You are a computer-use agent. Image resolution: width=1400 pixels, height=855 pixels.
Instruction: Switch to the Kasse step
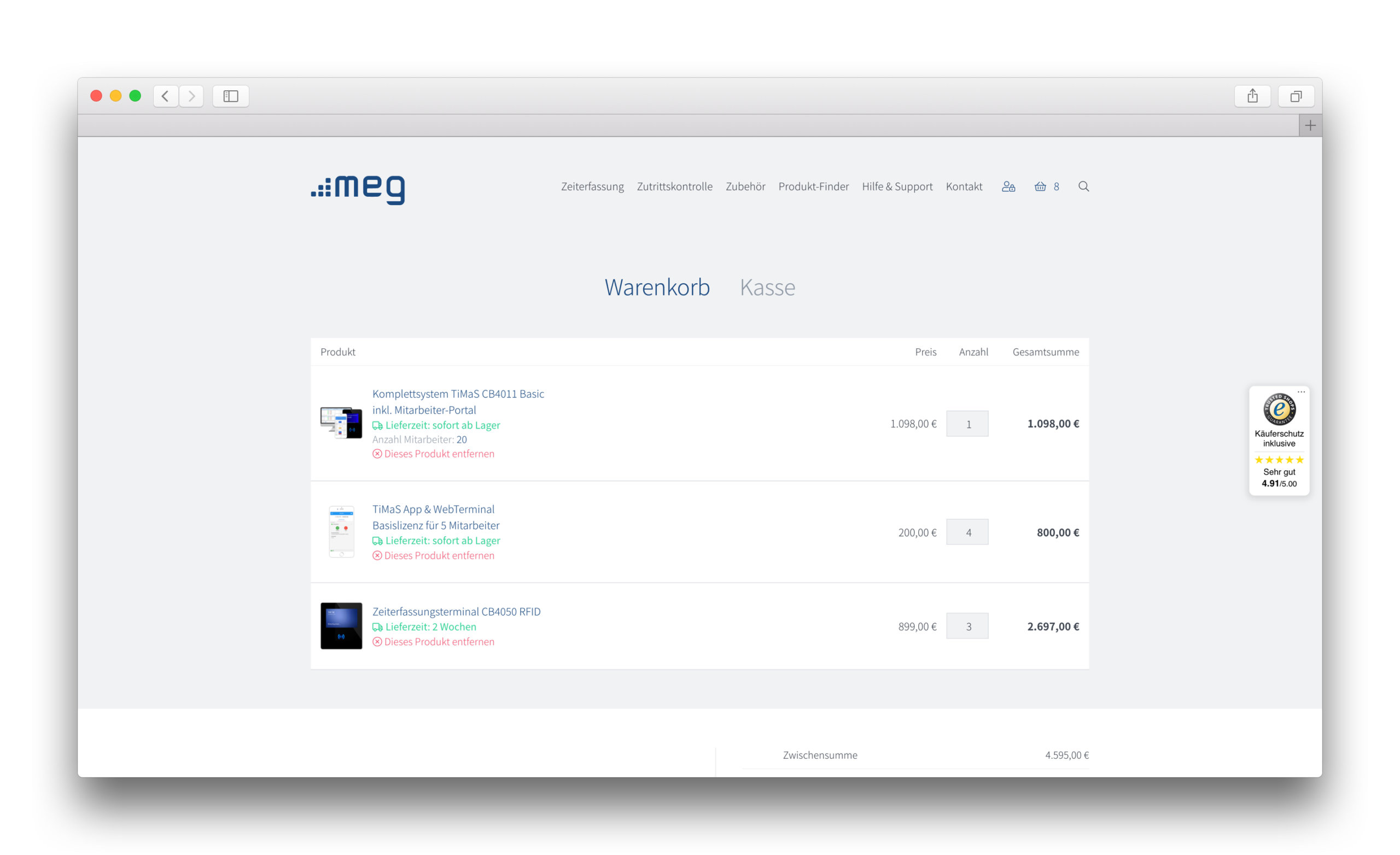(x=767, y=288)
